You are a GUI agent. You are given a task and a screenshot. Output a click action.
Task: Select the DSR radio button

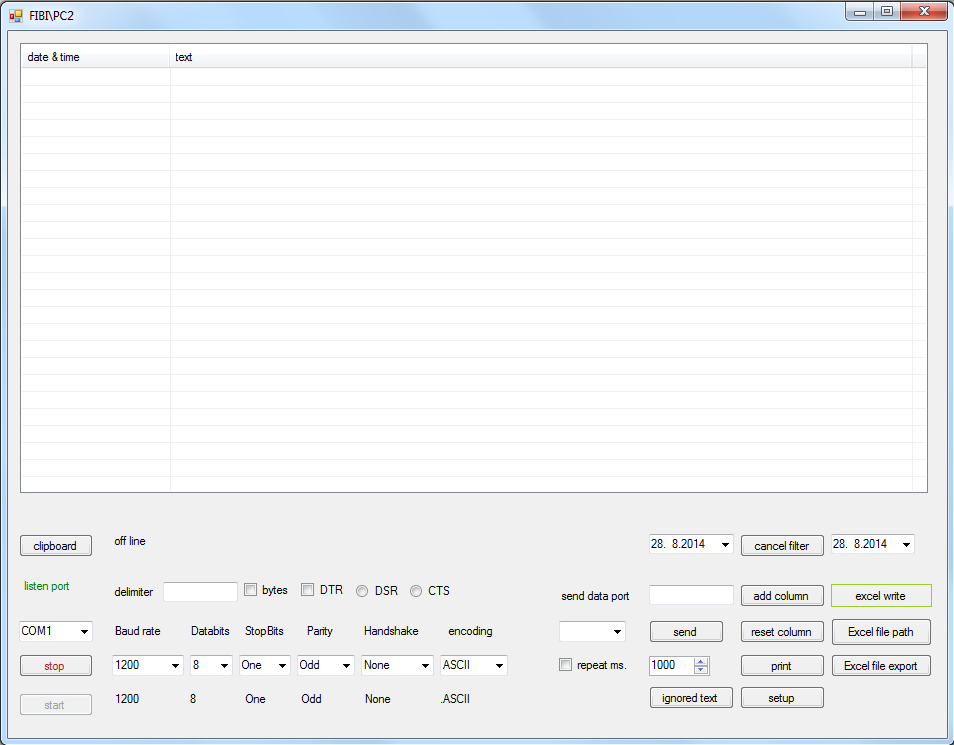[x=362, y=591]
